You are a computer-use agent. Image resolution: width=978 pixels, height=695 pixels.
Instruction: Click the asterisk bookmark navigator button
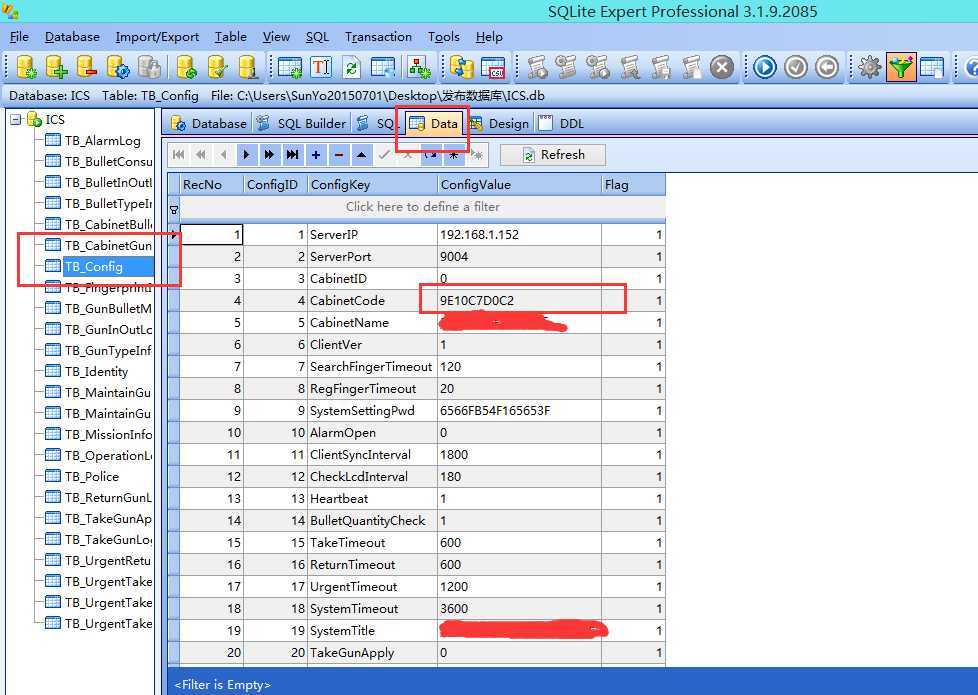[x=453, y=155]
